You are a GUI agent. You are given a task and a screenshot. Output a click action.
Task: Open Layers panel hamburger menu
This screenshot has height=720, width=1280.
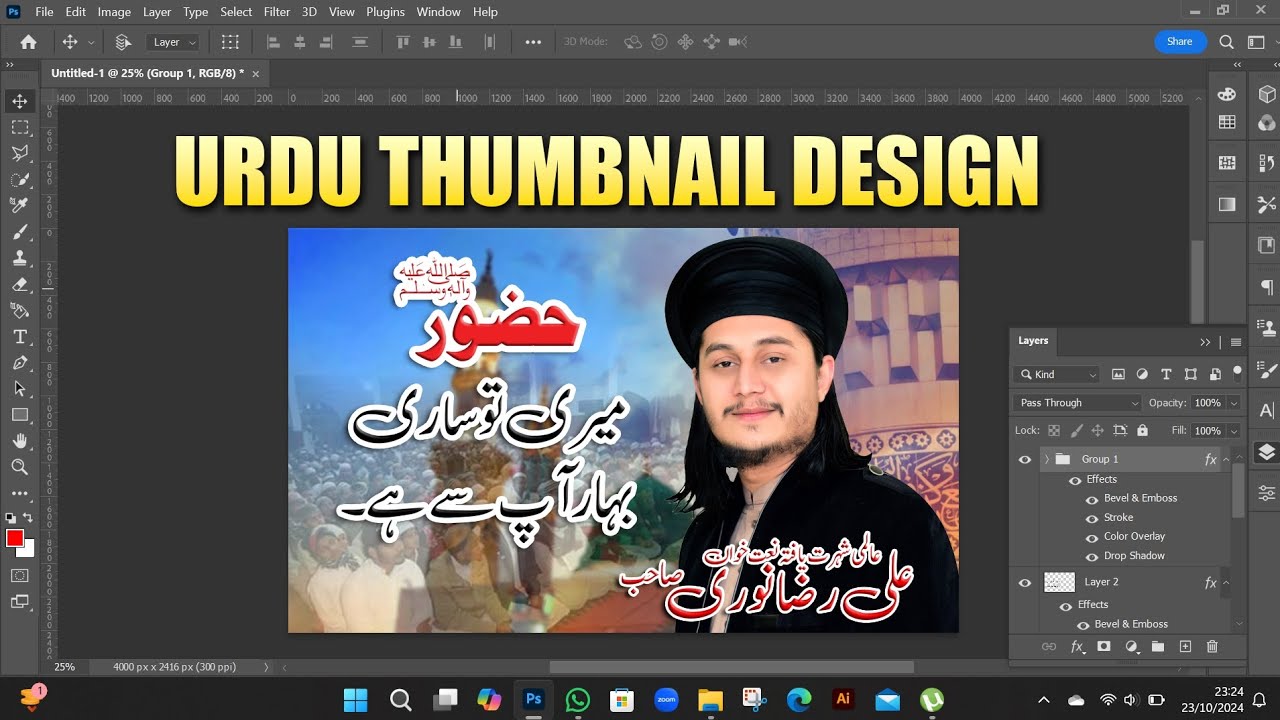click(1236, 342)
